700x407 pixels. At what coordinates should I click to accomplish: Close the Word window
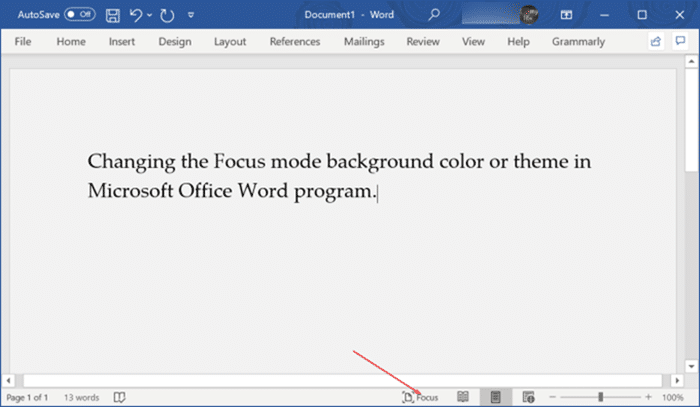click(x=679, y=15)
